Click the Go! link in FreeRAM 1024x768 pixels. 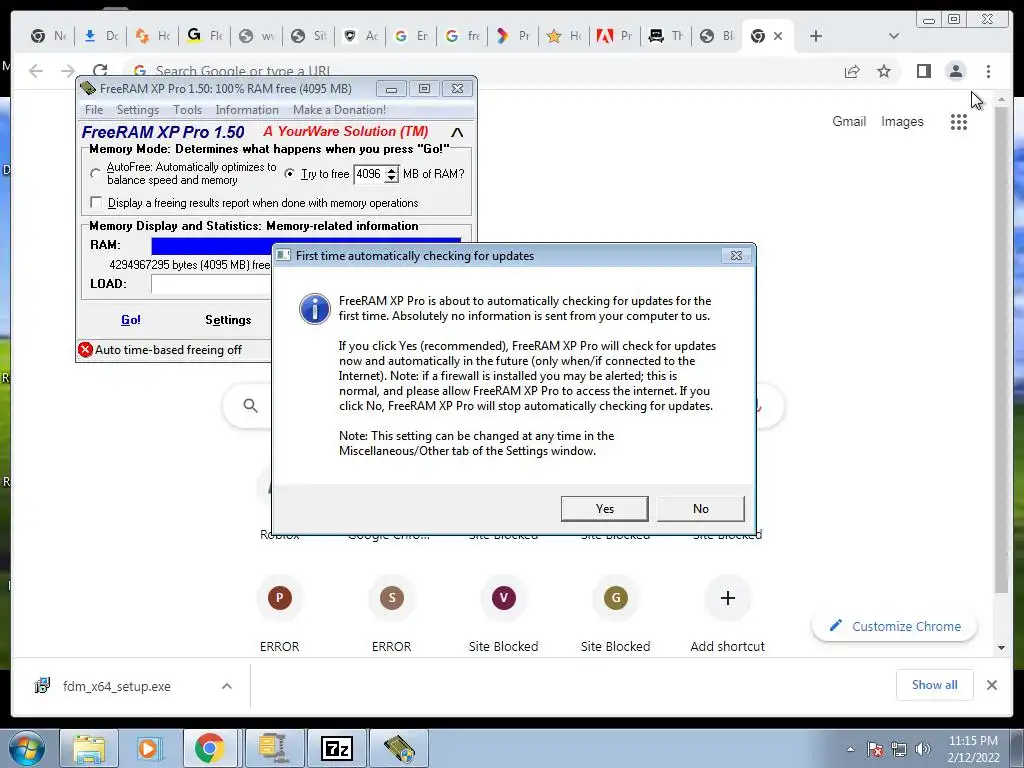click(131, 319)
